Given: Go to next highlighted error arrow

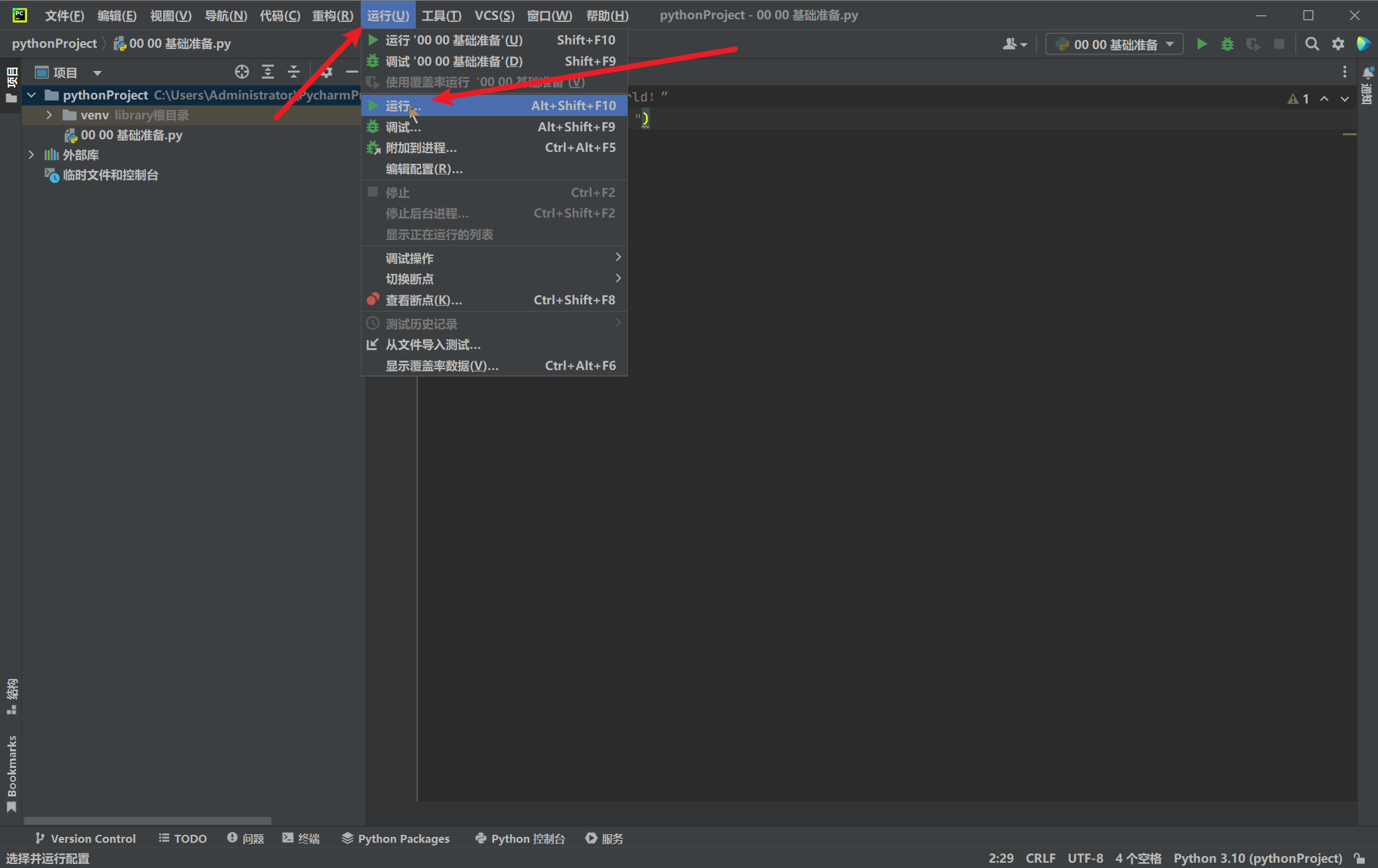Looking at the screenshot, I should [x=1345, y=99].
